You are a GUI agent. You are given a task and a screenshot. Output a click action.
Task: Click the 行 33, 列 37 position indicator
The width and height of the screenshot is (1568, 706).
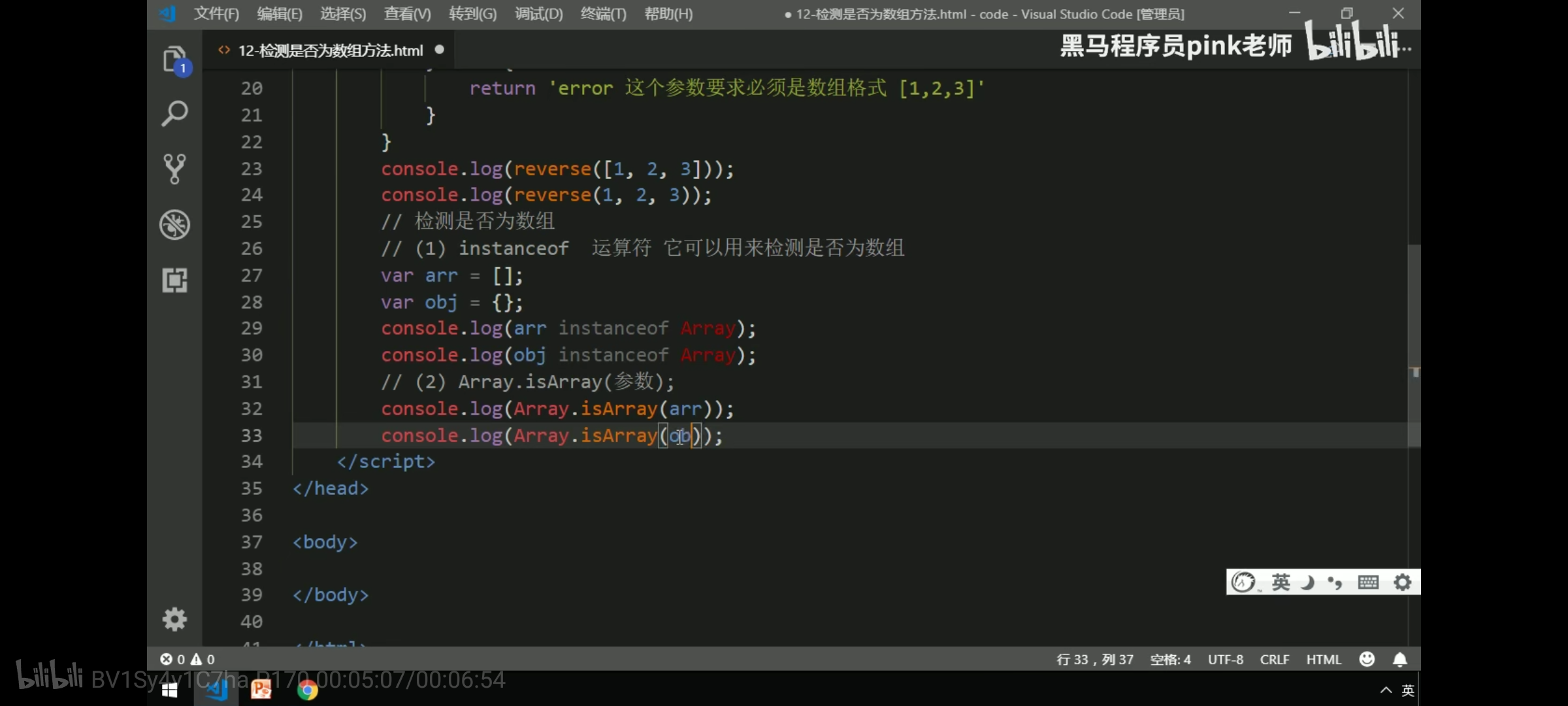coord(1095,659)
